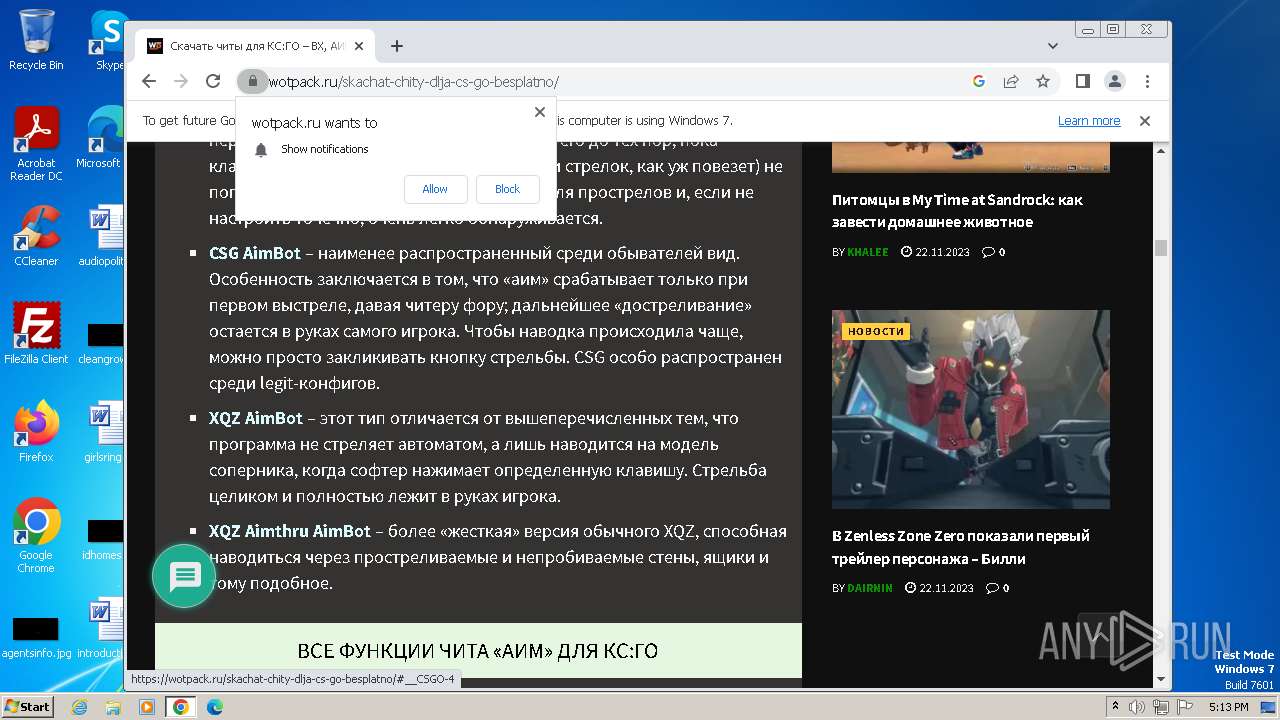
Task: Open Recycle Bin on desktop
Action: [36, 40]
